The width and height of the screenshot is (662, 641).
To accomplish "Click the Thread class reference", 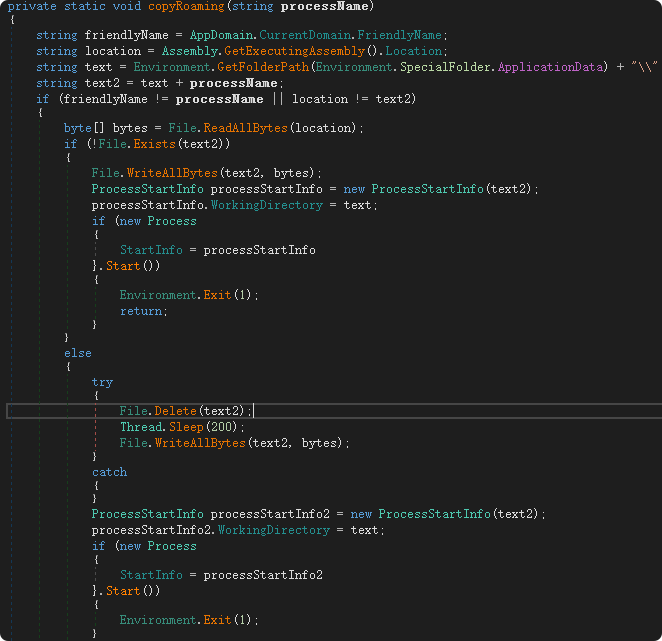I will point(140,427).
